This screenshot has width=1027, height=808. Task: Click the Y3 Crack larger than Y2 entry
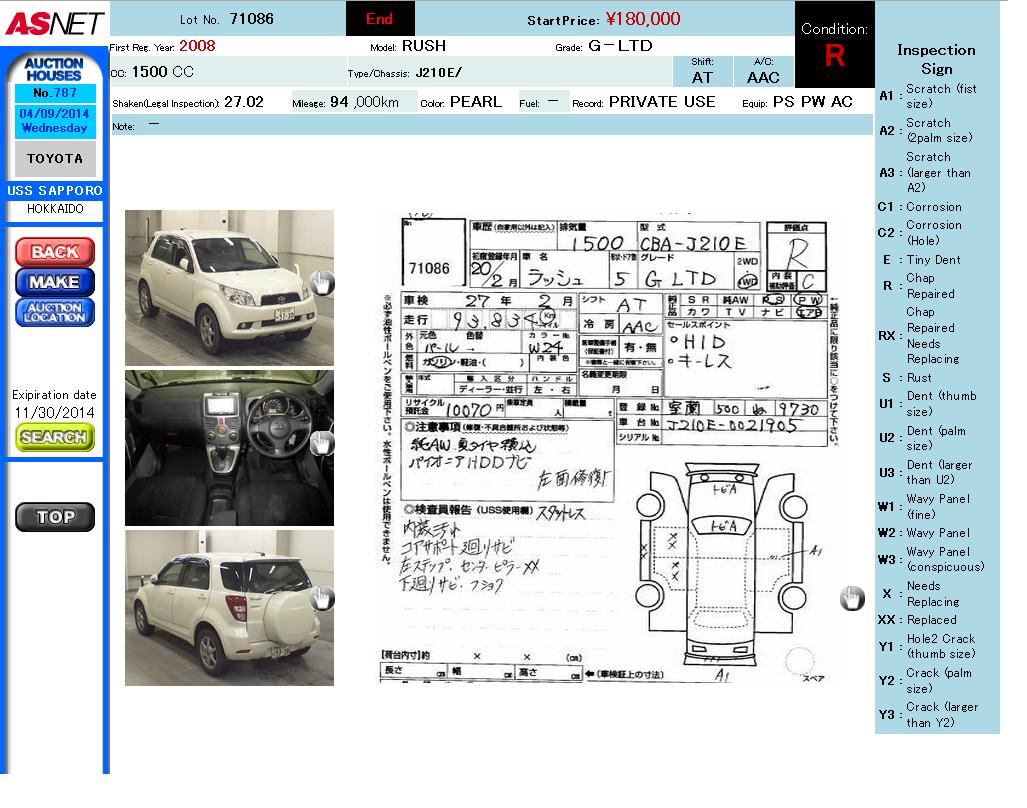[x=928, y=715]
